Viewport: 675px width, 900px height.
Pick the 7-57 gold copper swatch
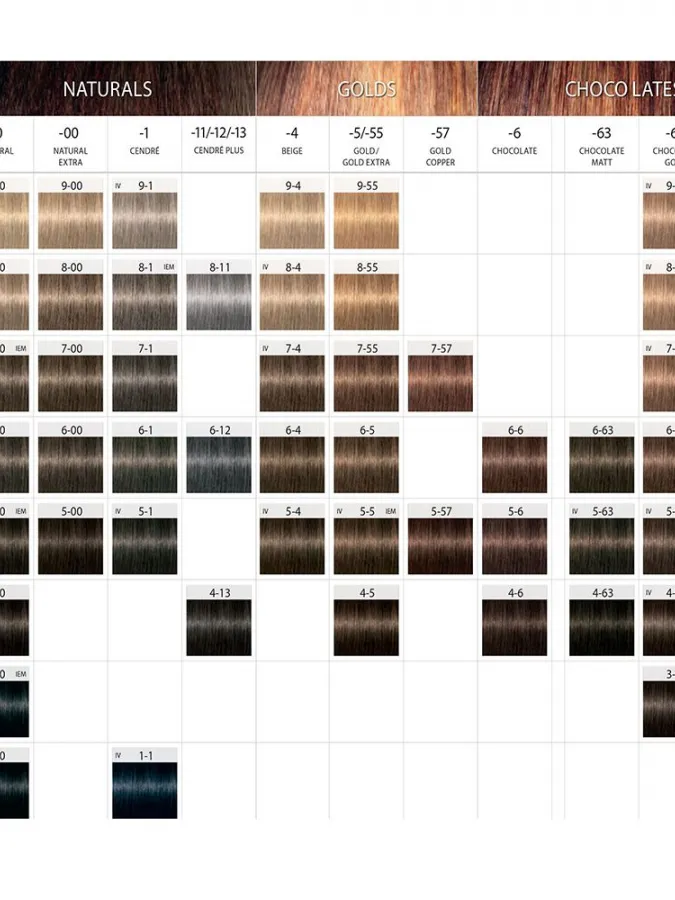click(x=440, y=377)
